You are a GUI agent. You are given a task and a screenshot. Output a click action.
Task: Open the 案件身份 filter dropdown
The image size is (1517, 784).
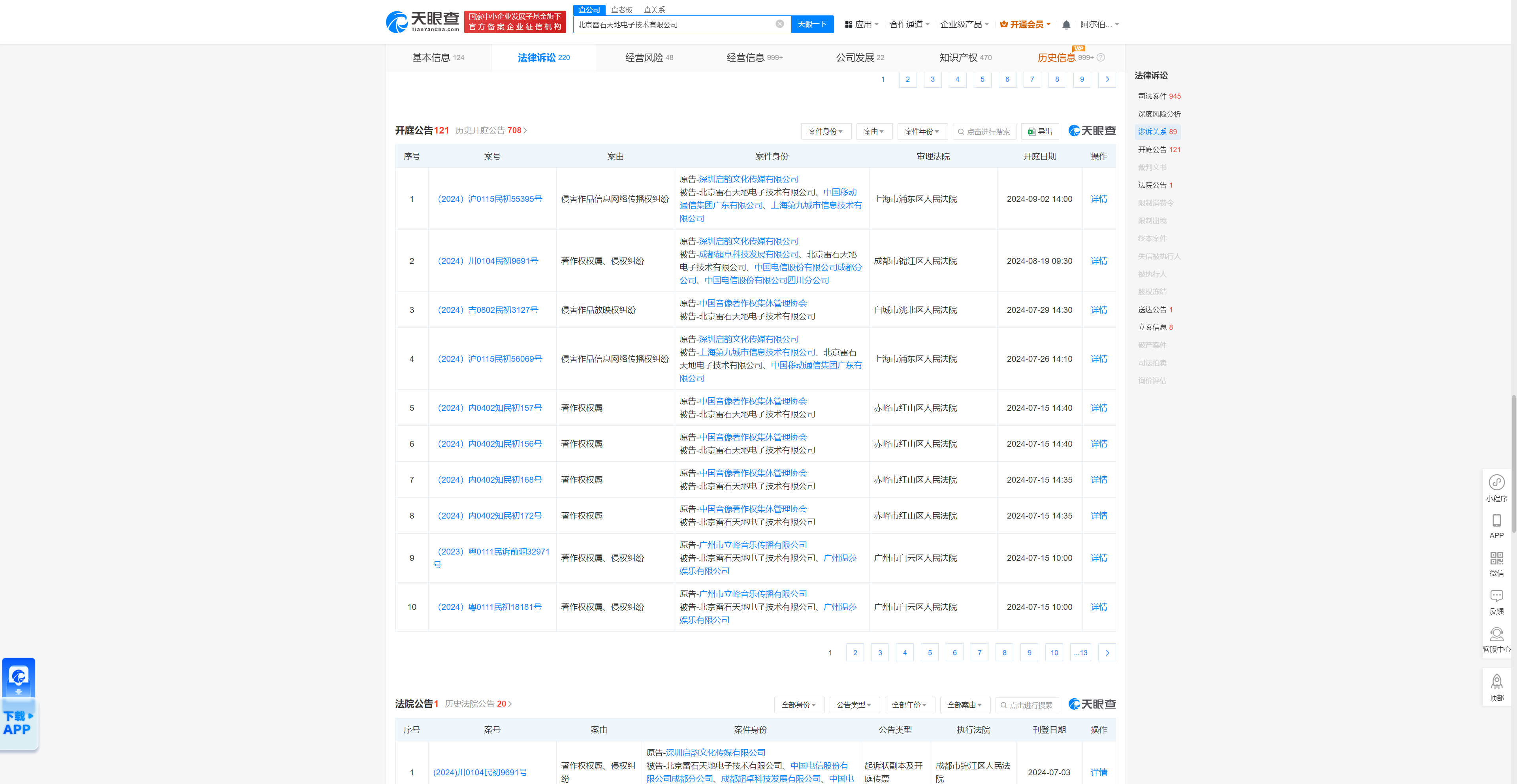826,131
